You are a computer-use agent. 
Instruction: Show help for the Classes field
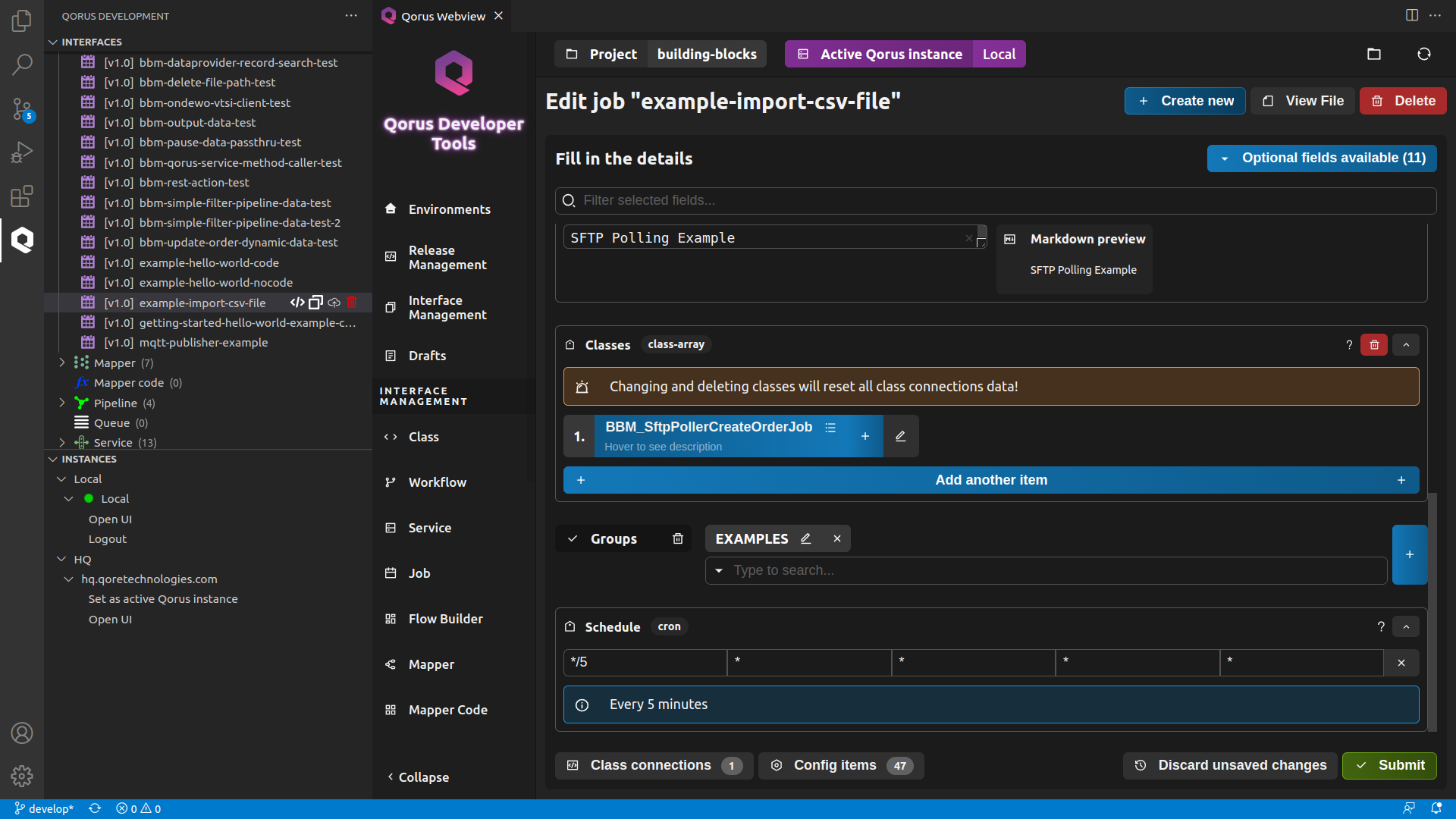[x=1349, y=345]
